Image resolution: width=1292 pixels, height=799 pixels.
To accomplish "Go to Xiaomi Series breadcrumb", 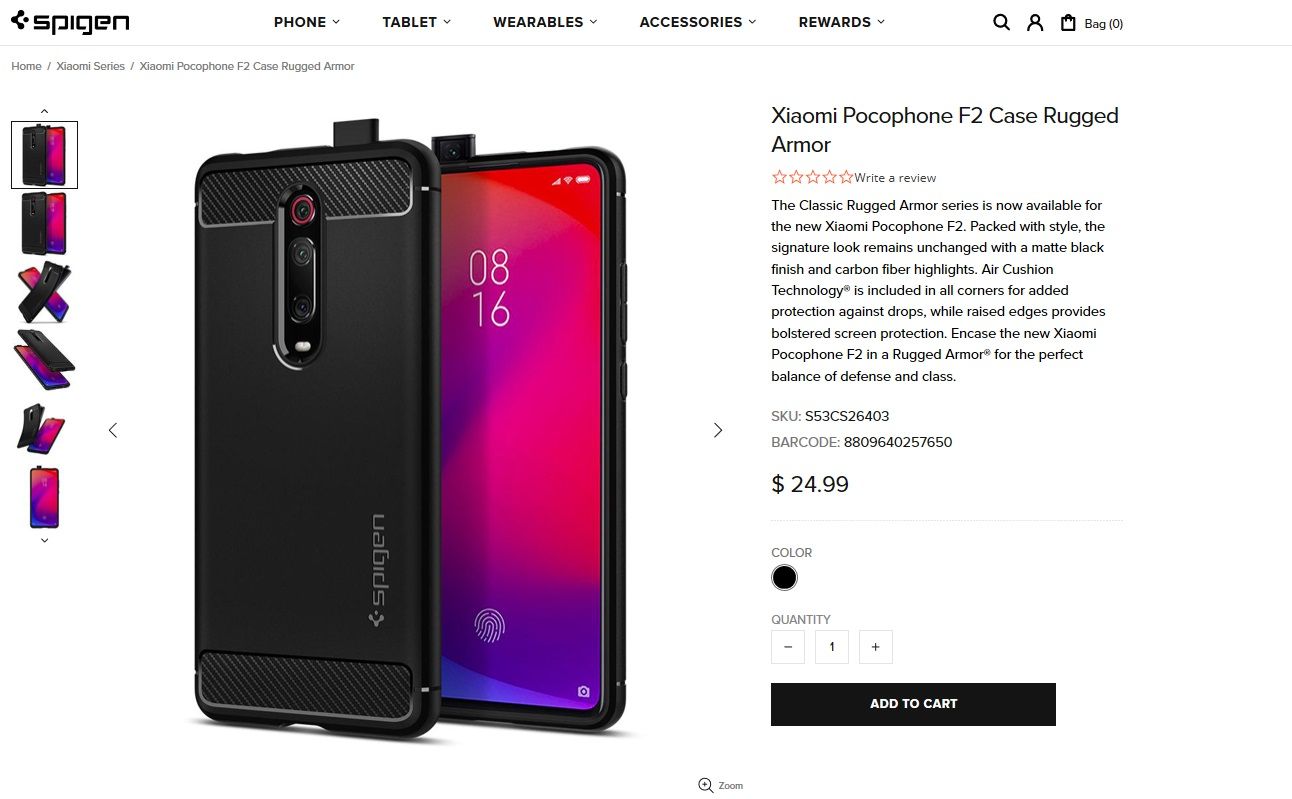I will (x=91, y=66).
